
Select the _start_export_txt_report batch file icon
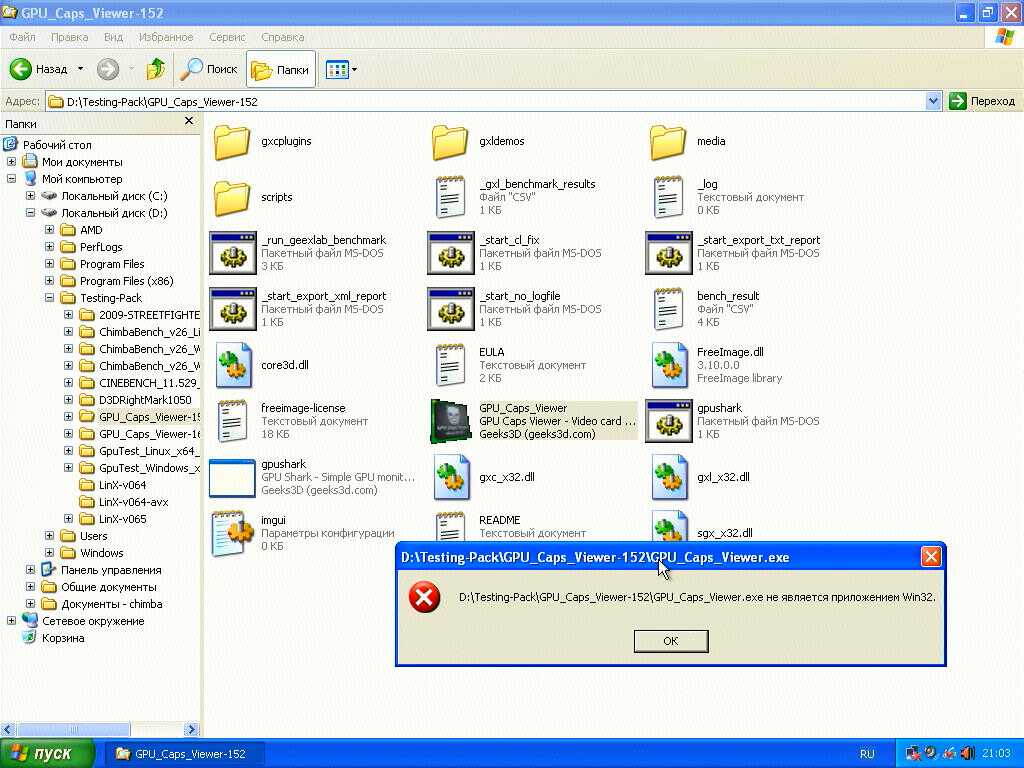(669, 253)
